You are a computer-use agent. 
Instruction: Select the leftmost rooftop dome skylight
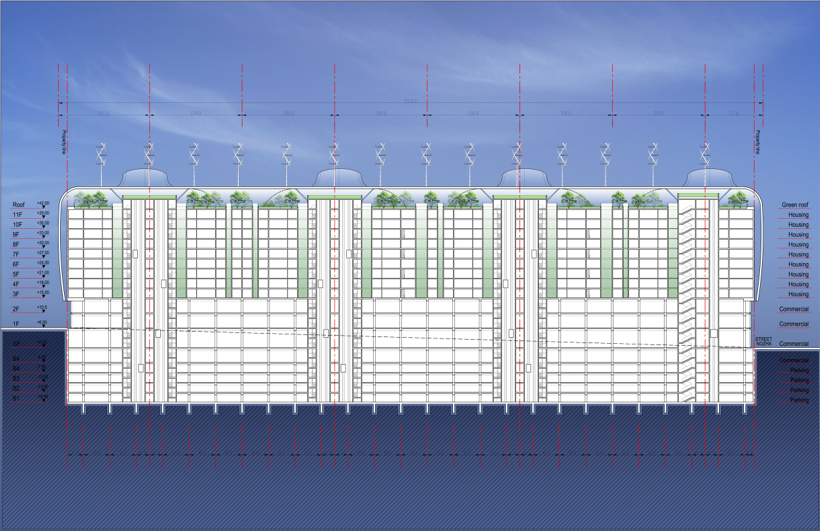click(x=148, y=180)
